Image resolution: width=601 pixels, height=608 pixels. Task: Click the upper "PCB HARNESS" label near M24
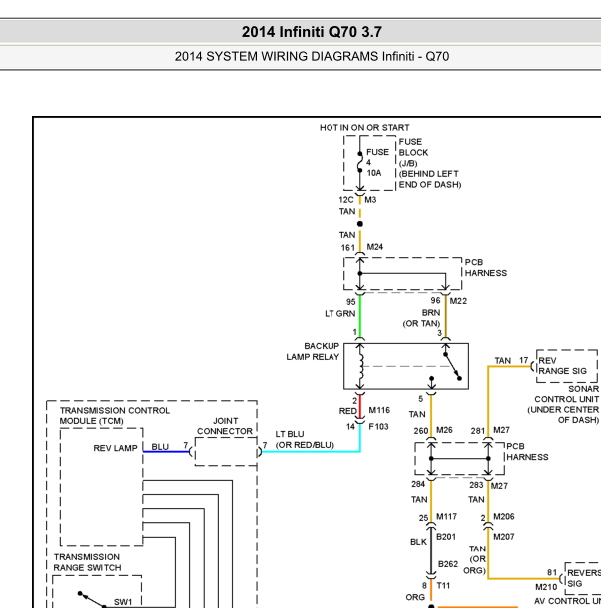point(485,268)
